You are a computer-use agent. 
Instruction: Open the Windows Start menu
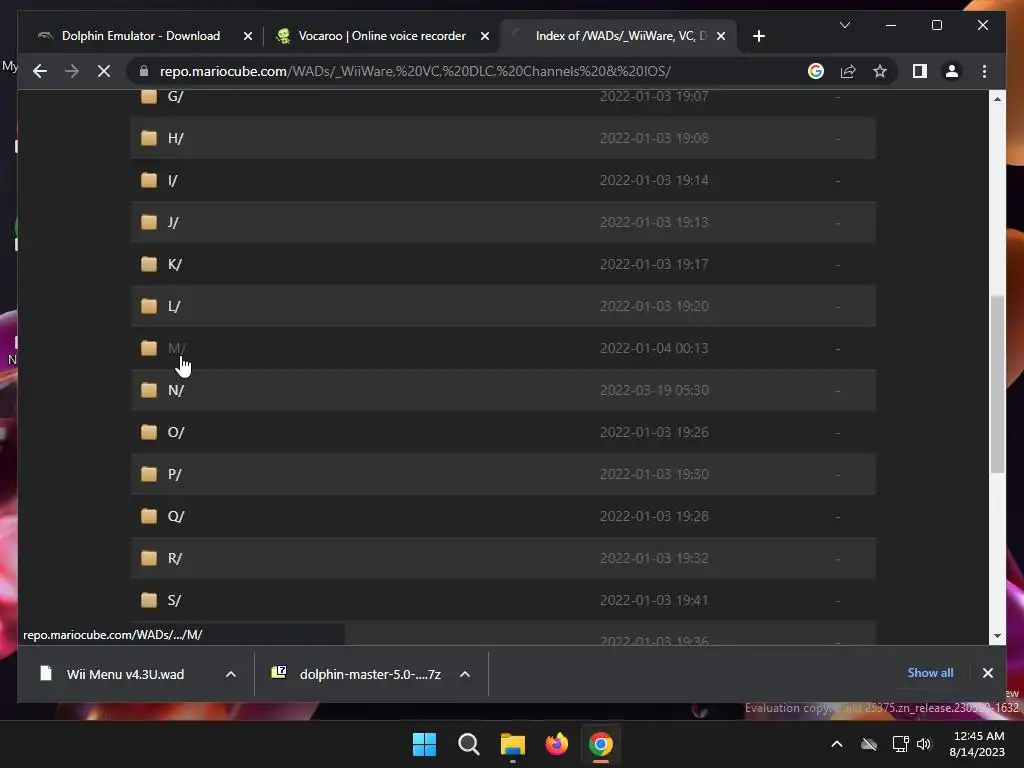pos(424,744)
